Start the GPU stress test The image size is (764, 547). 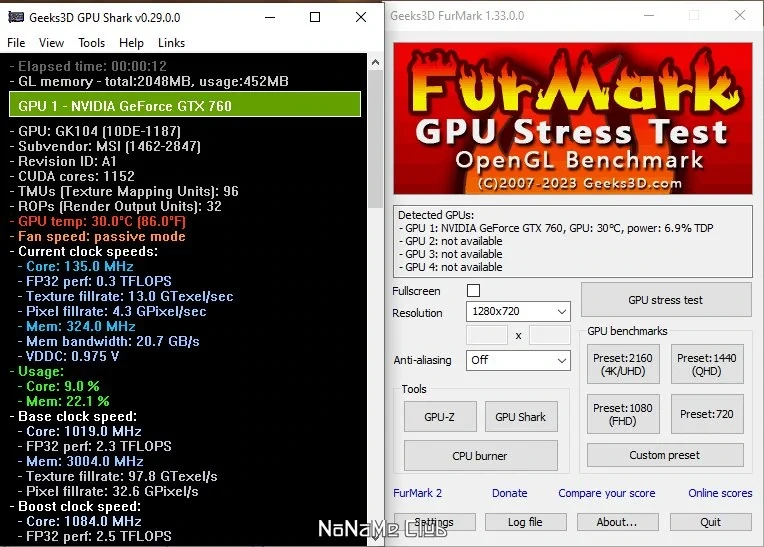point(666,300)
